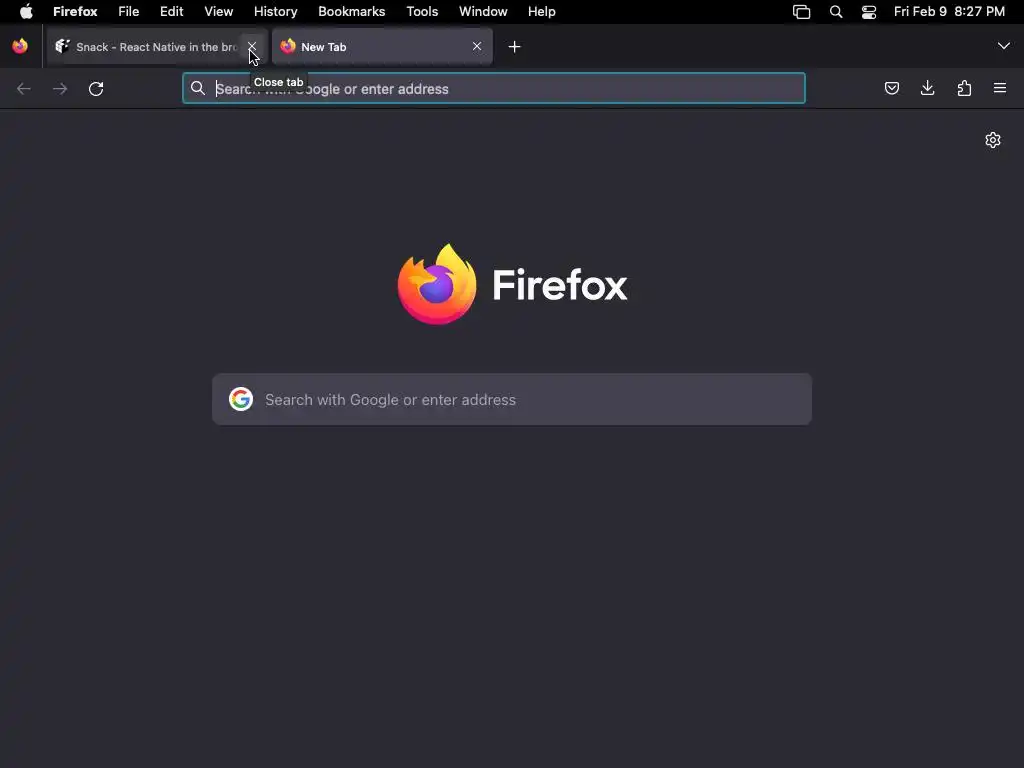Open the History menu

276,11
